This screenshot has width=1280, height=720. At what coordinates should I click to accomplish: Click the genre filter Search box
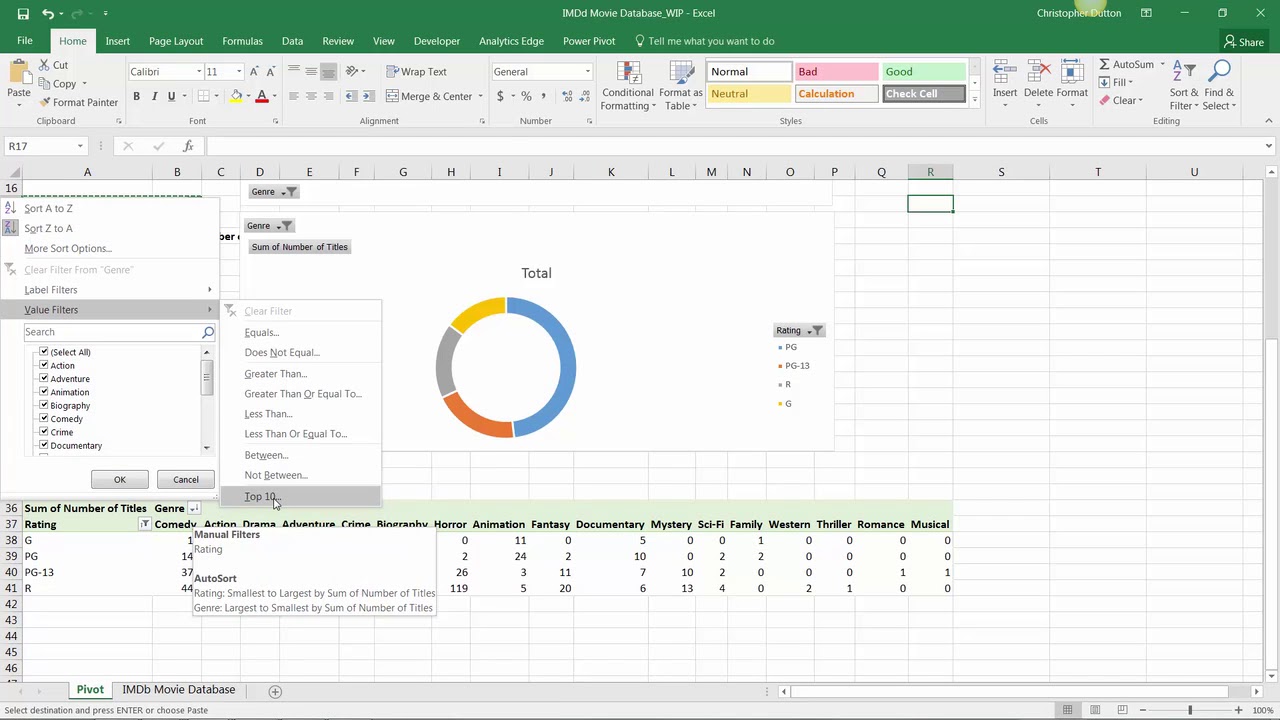[x=113, y=332]
